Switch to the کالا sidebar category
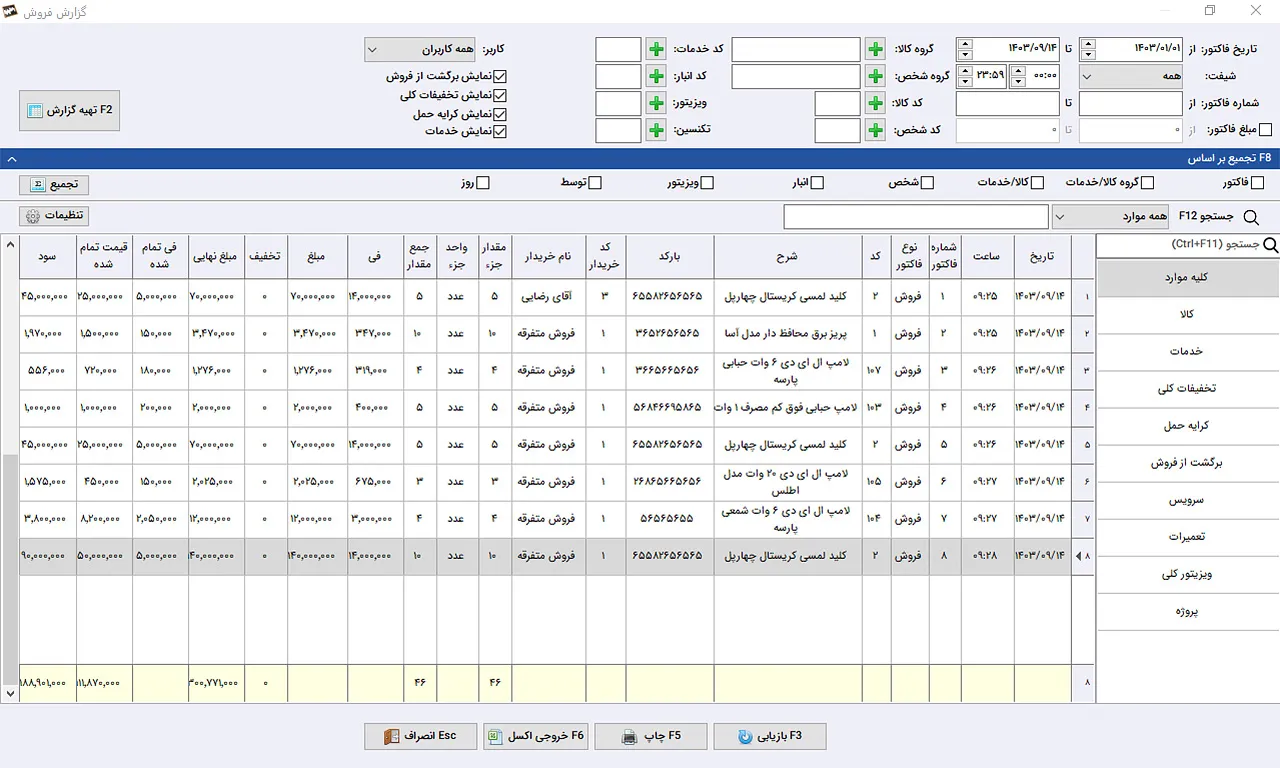Viewport: 1280px width, 768px height. point(1188,315)
